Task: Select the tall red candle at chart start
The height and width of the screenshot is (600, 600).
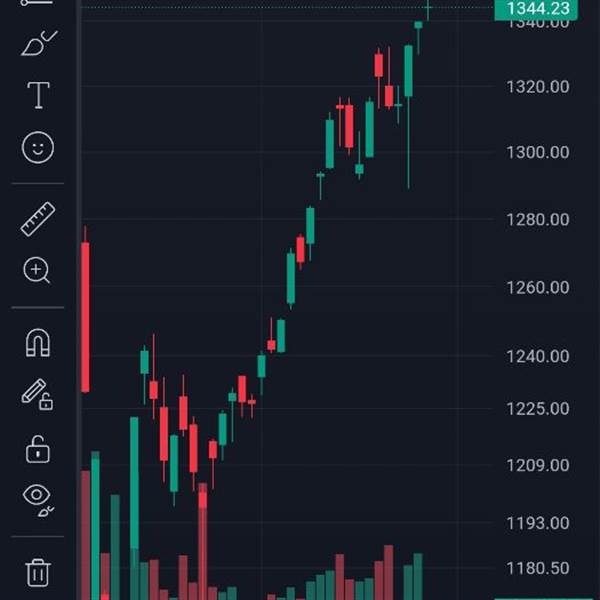Action: click(x=85, y=317)
